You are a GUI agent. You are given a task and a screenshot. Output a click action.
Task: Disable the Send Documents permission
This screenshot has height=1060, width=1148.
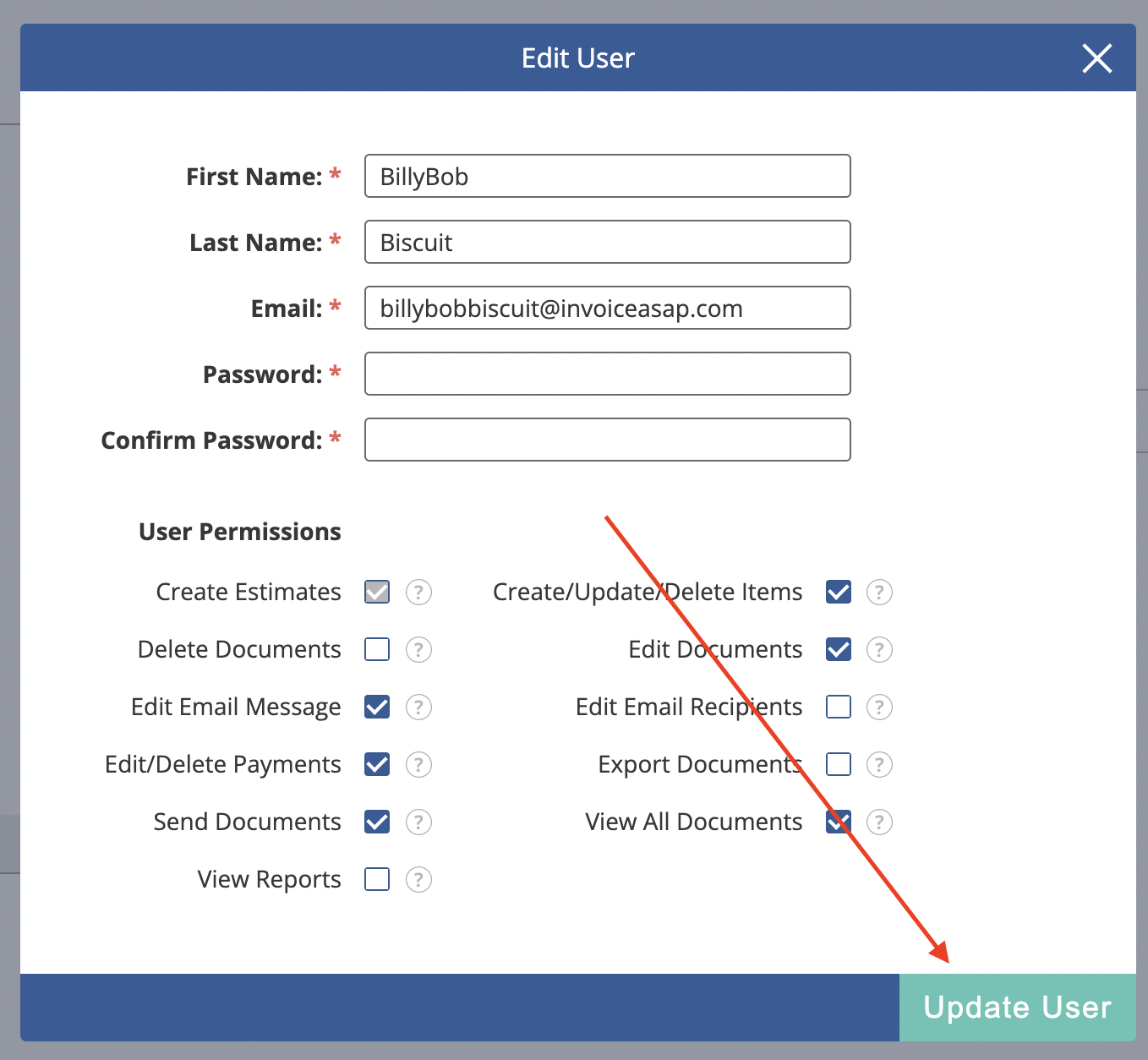click(x=377, y=822)
